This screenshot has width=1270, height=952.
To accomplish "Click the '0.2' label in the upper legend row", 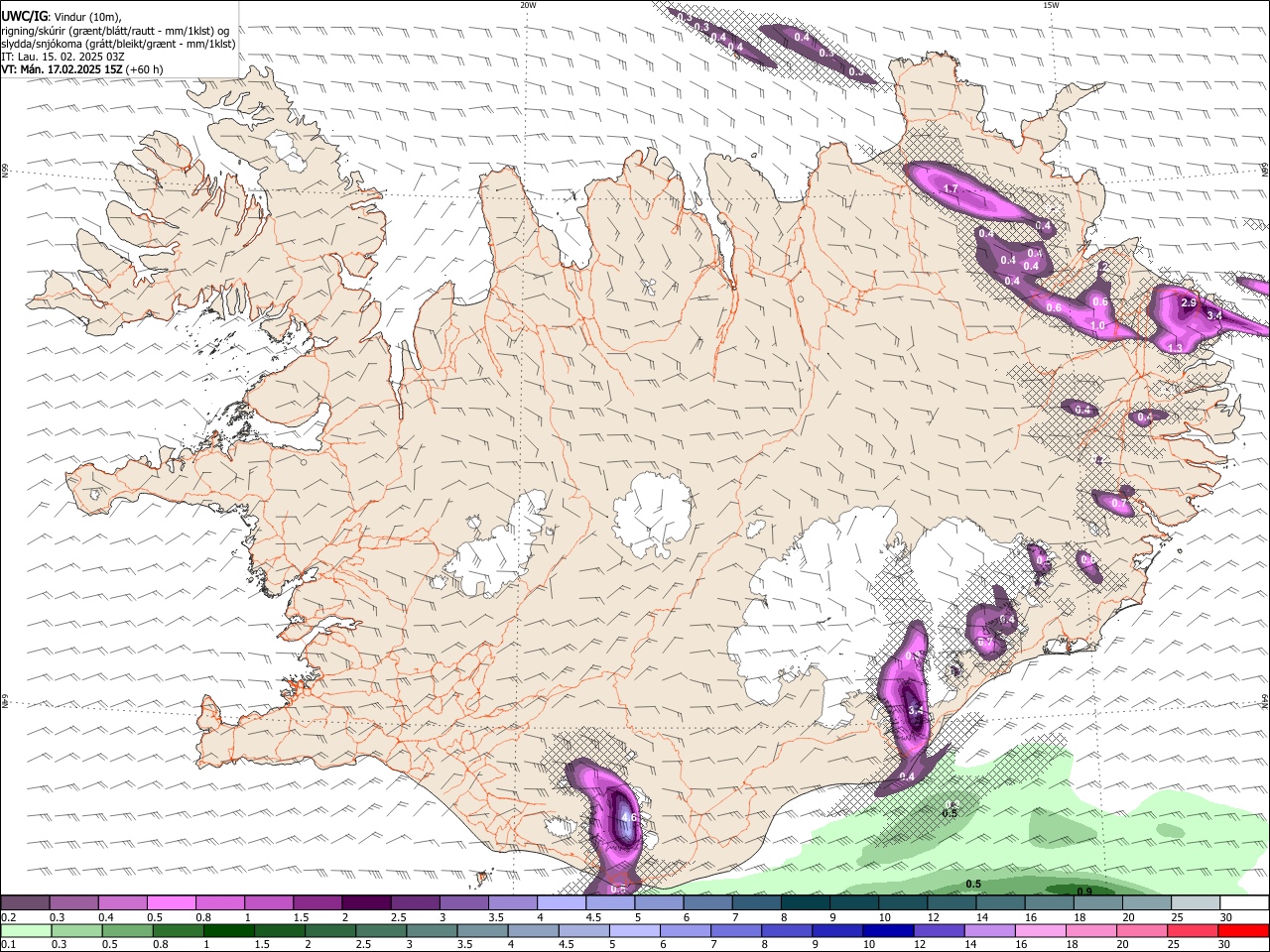I will (x=9, y=917).
